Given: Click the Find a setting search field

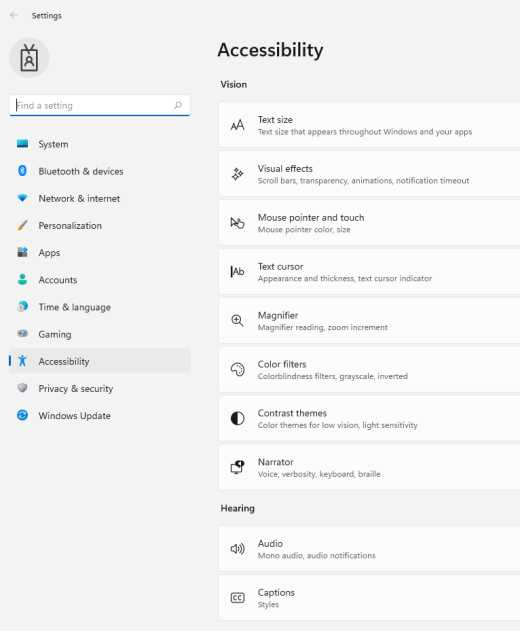Looking at the screenshot, I should [99, 105].
